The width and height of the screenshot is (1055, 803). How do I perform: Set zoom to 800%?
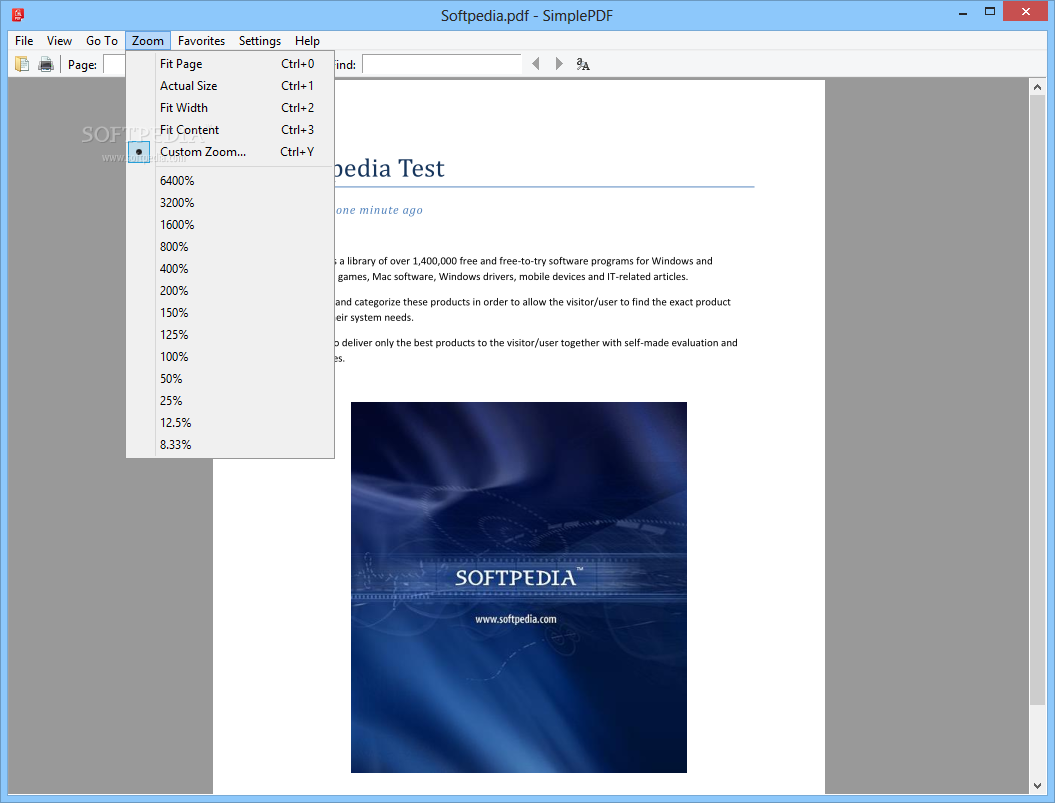pos(229,247)
